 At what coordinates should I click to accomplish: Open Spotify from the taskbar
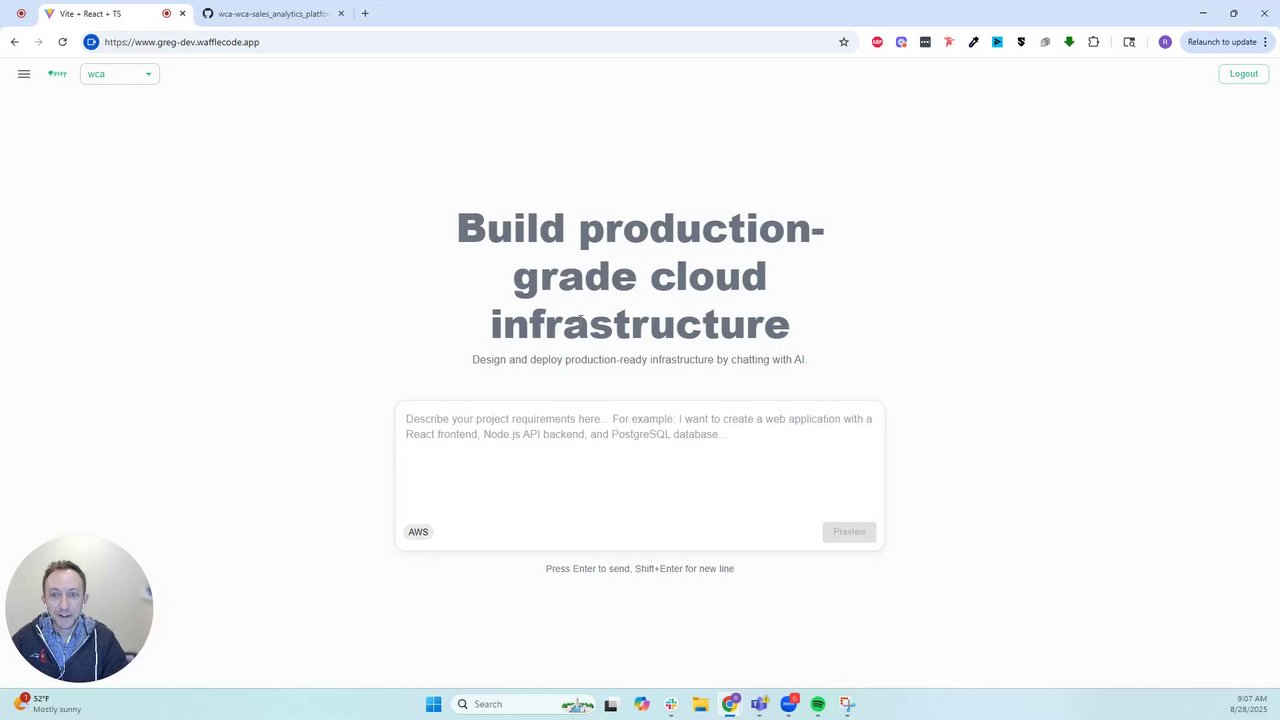tap(818, 704)
